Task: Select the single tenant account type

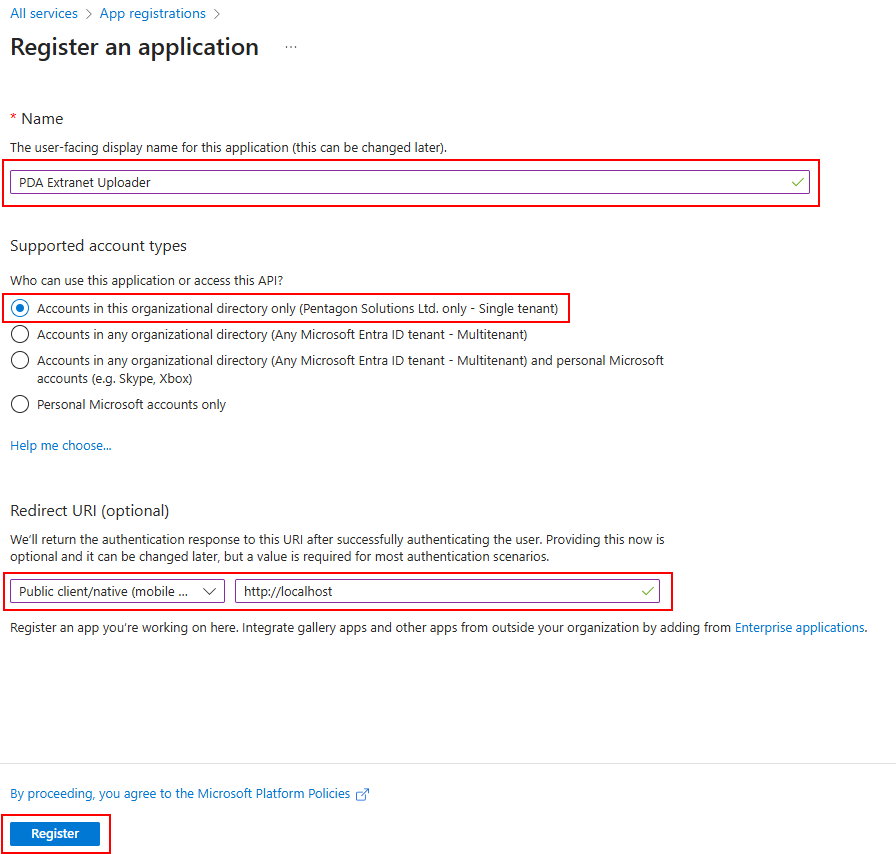Action: click(x=20, y=308)
